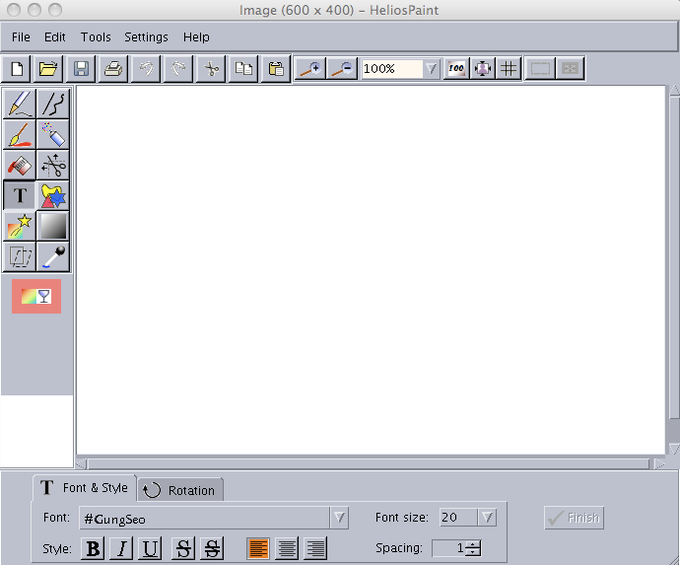Select the Spray can airbrush tool
Image resolution: width=680 pixels, height=565 pixels.
point(53,134)
